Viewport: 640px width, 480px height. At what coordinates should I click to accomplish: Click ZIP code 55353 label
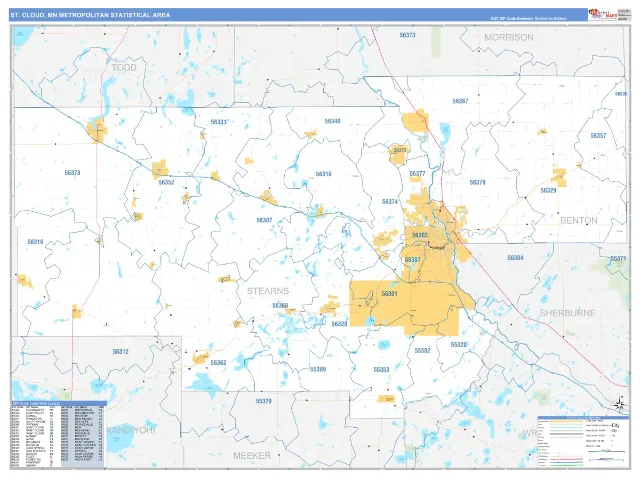(x=381, y=370)
